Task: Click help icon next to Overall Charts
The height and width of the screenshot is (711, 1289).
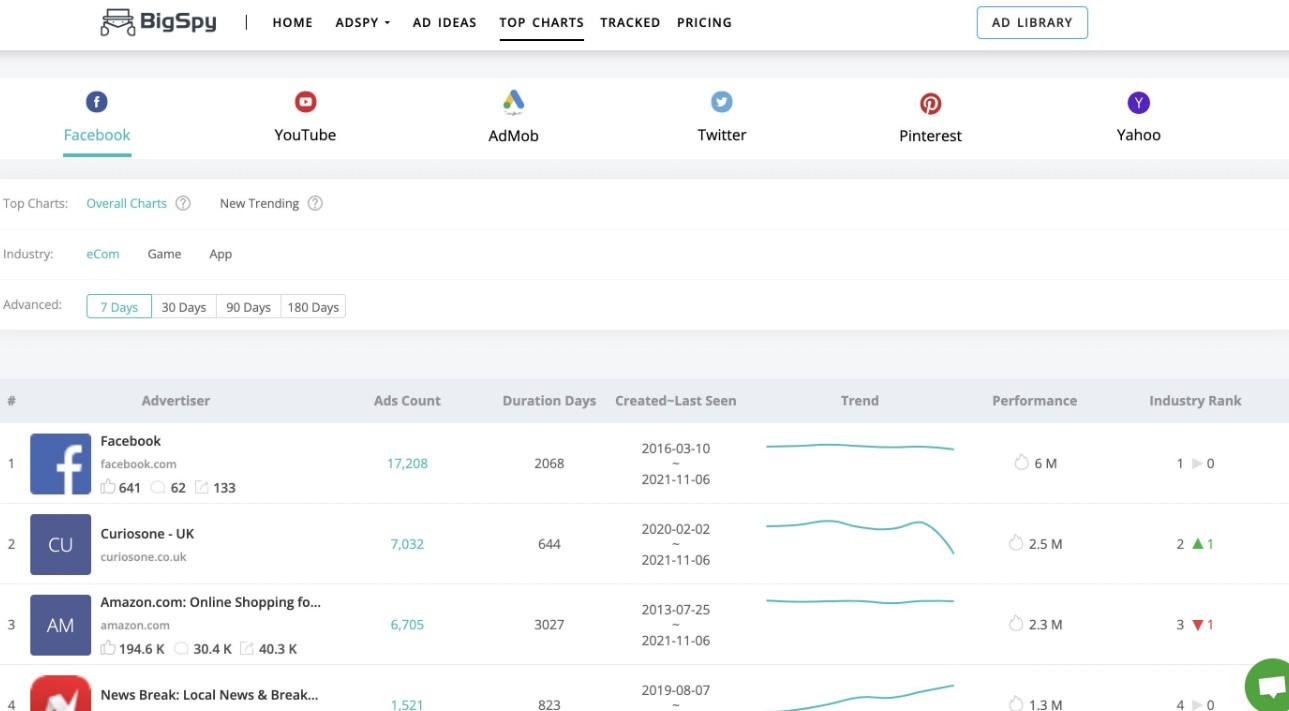Action: [x=183, y=203]
